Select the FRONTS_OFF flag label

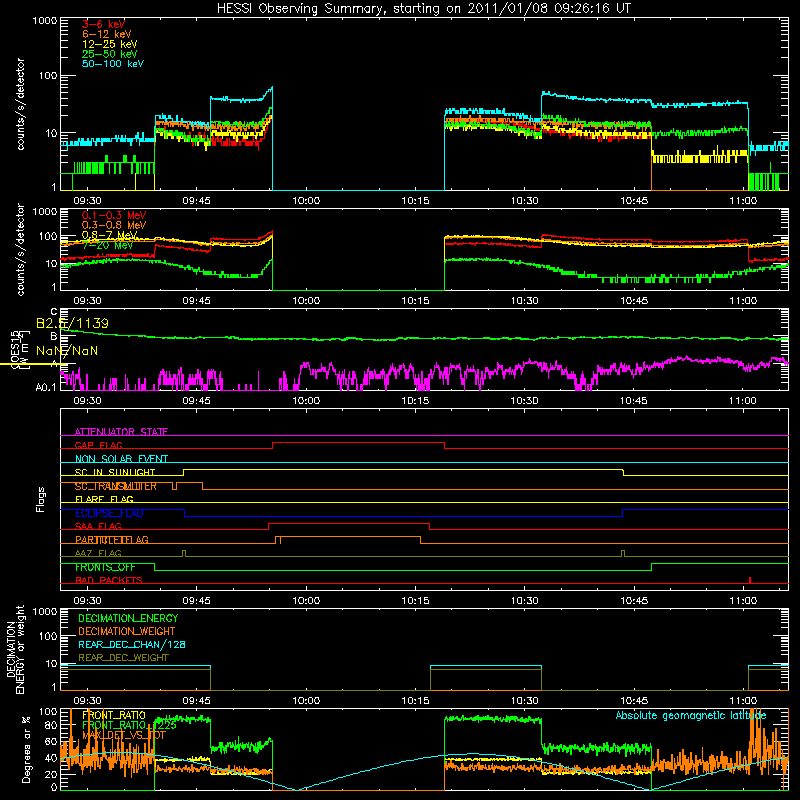tap(105, 567)
